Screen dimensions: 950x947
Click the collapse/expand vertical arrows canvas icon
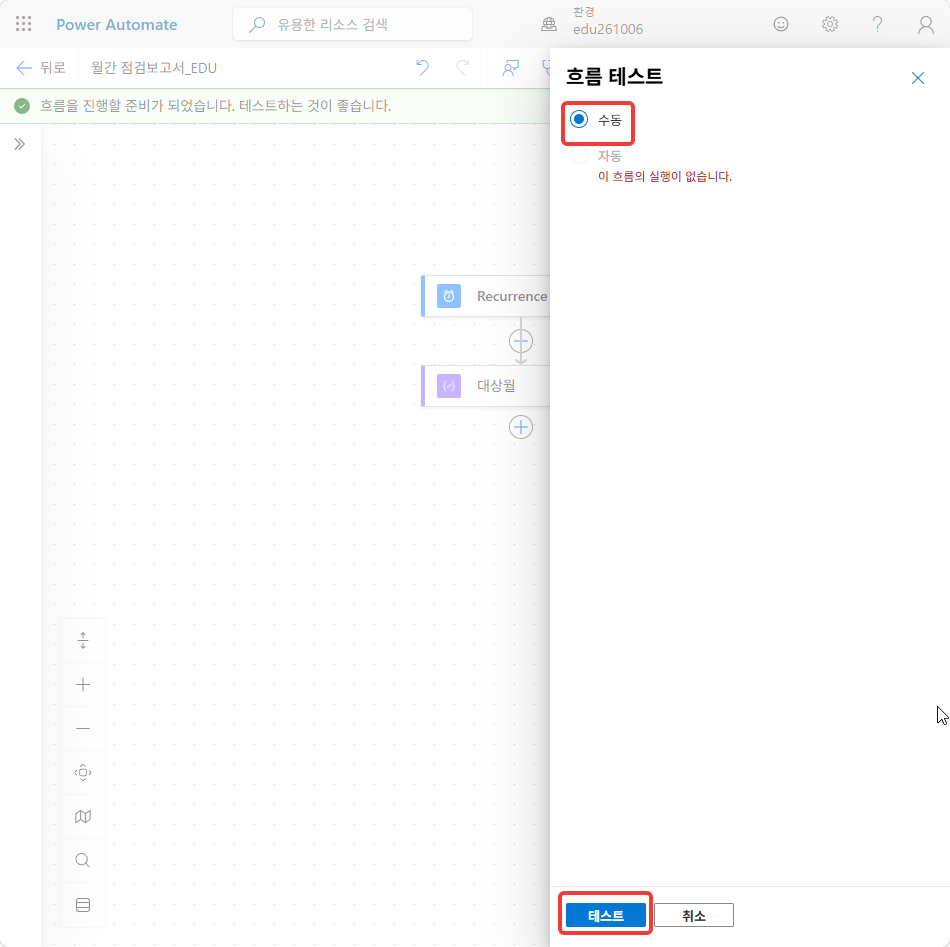pyautogui.click(x=83, y=640)
